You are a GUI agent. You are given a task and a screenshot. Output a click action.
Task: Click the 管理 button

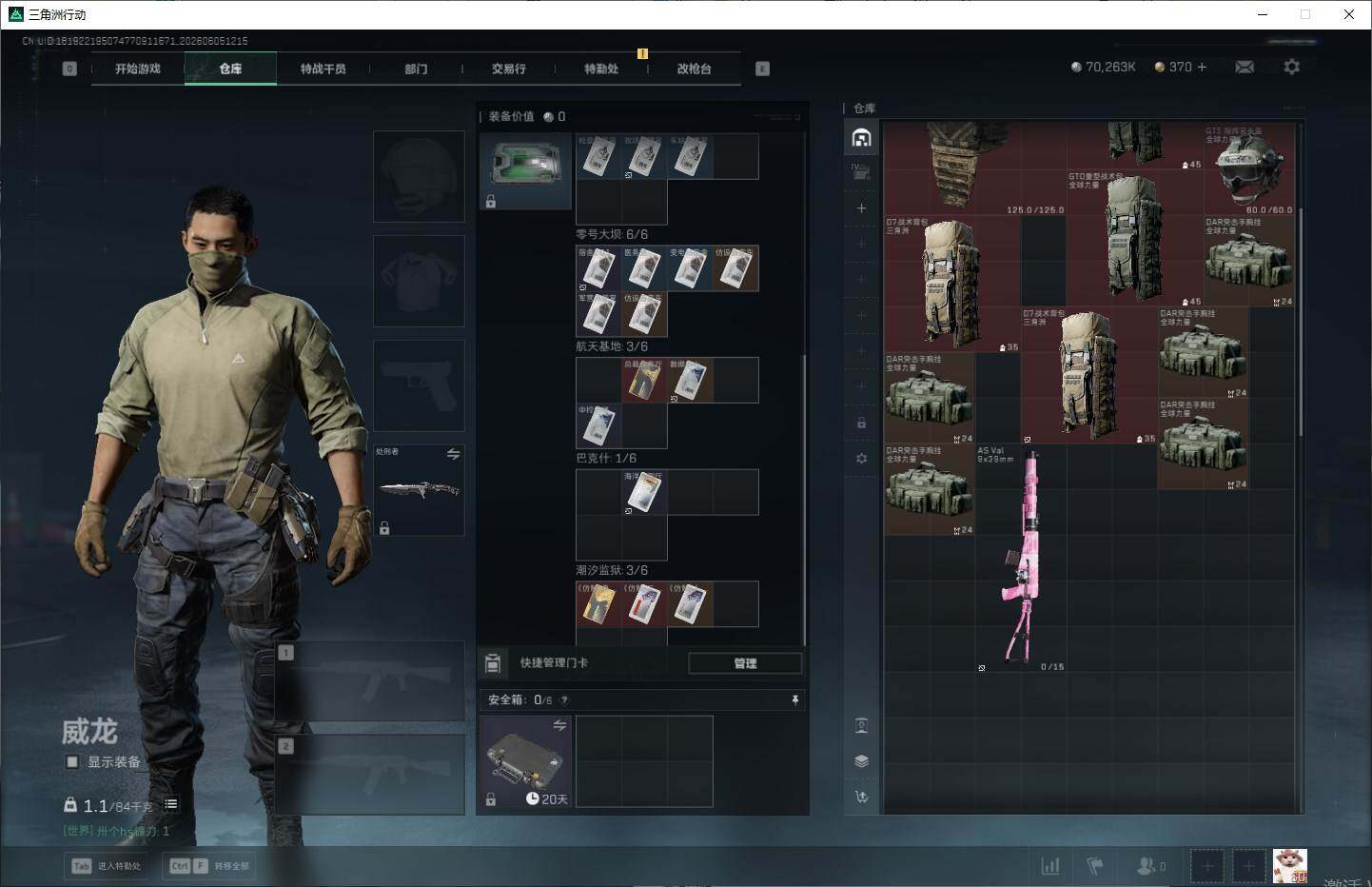(x=745, y=663)
